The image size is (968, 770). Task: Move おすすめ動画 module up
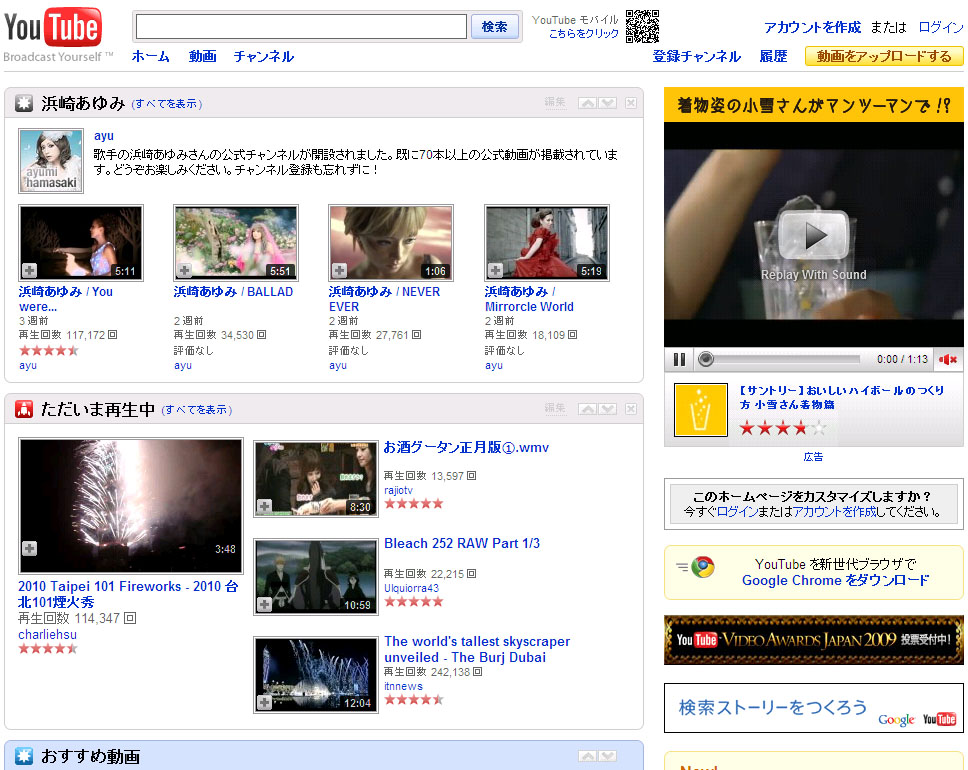[x=588, y=756]
